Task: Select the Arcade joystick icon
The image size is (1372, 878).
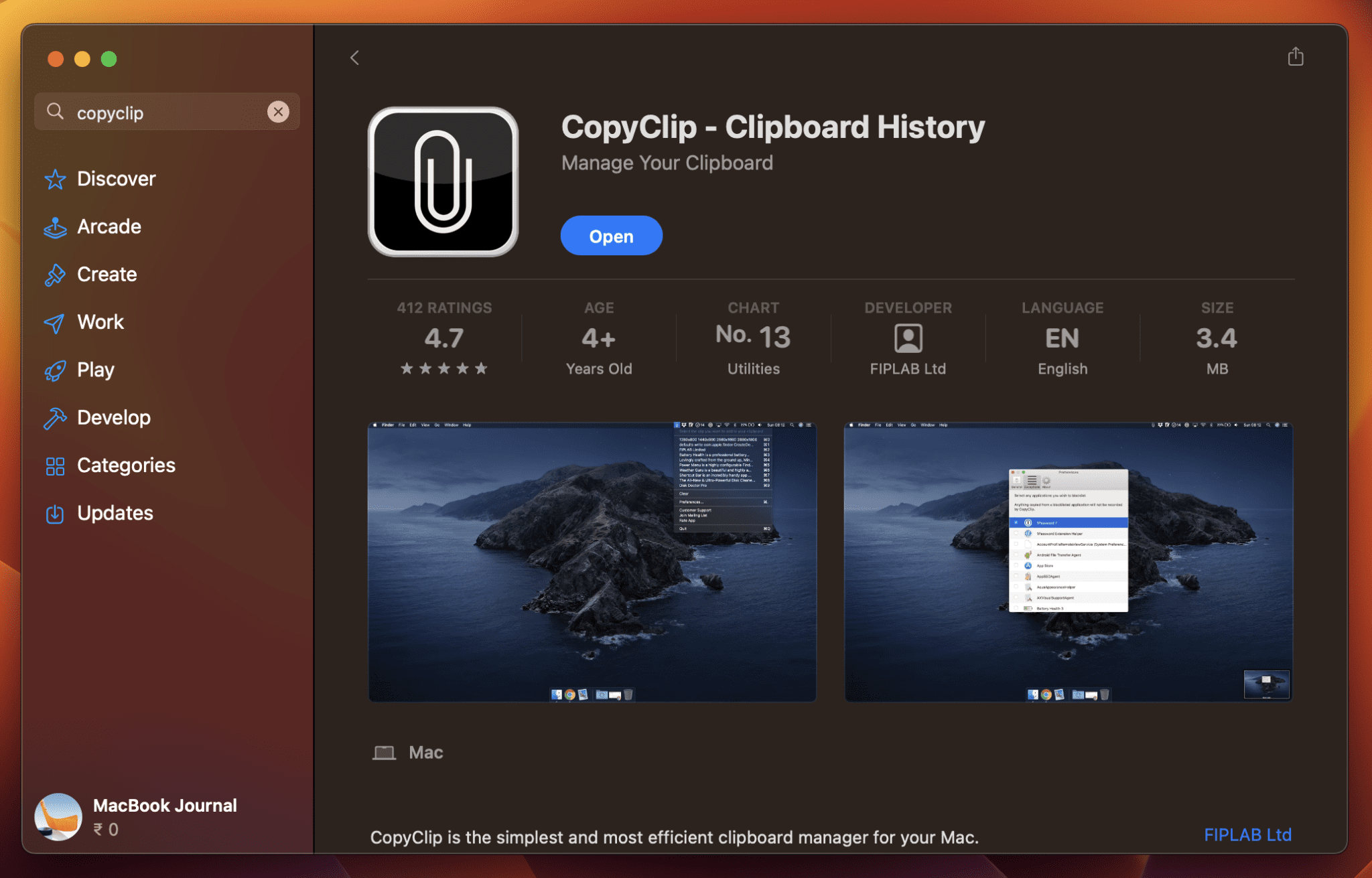Action: coord(56,226)
